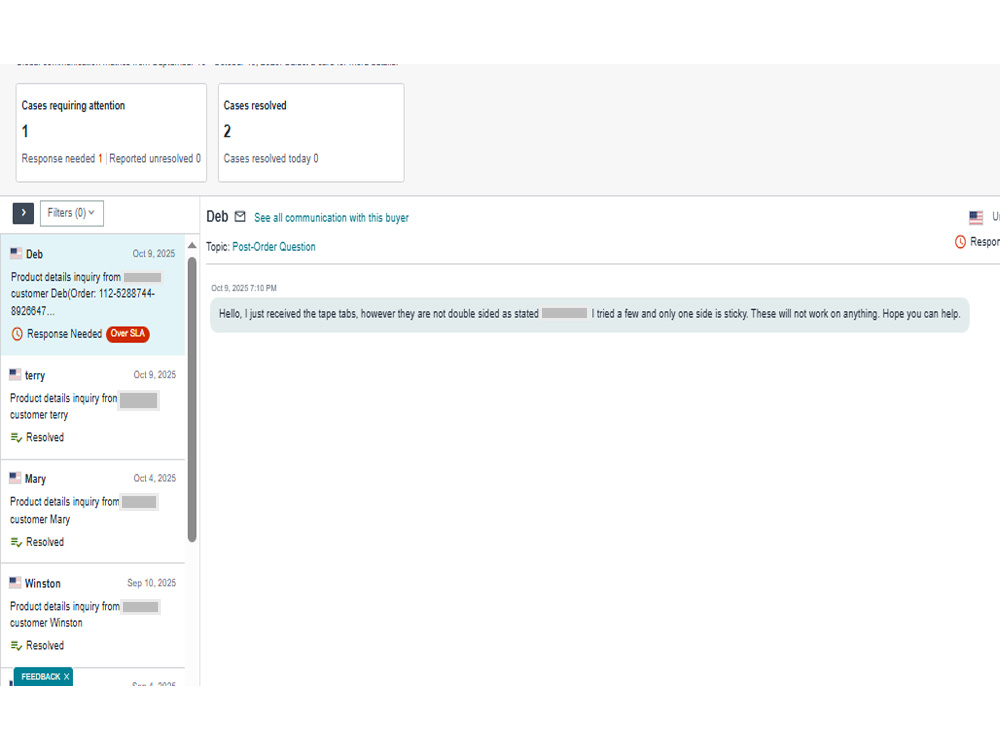1000x750 pixels.
Task: Click the Response Needed clock icon on Deb's case
Action: pos(17,334)
